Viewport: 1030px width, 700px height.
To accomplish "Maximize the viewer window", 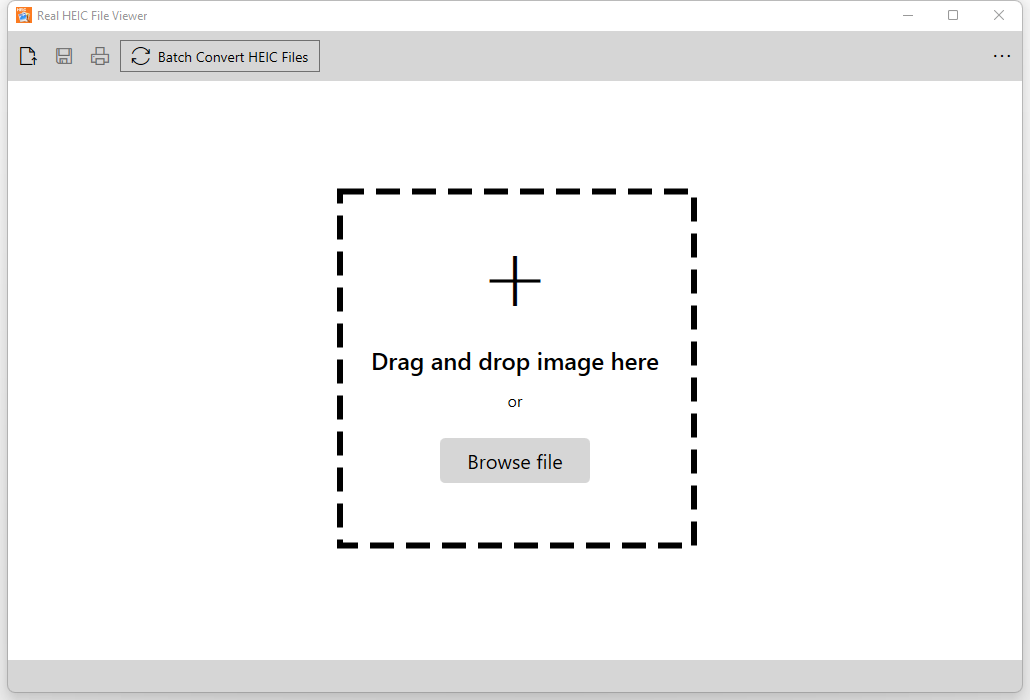I will (953, 15).
